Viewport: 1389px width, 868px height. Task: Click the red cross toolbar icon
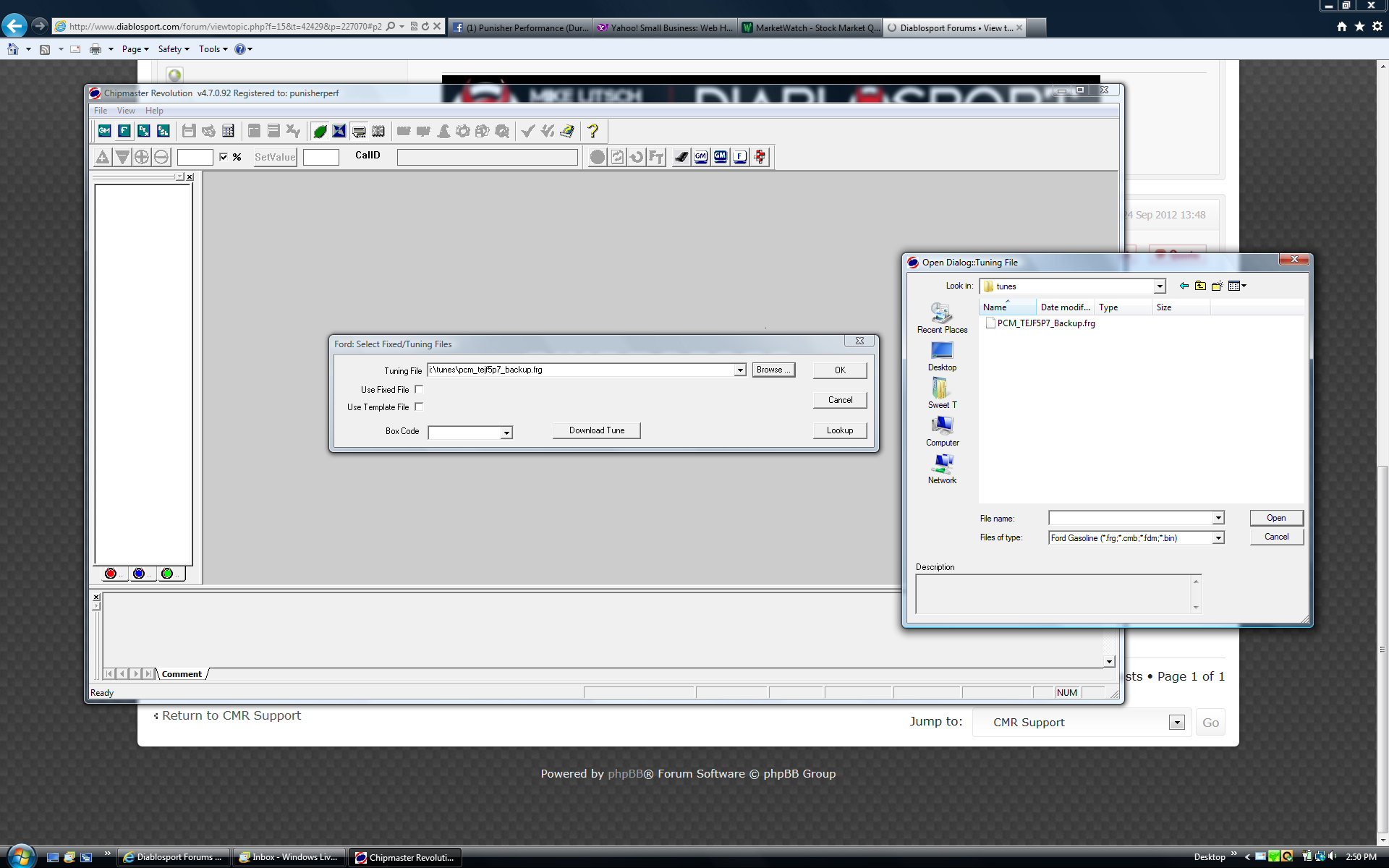click(760, 157)
